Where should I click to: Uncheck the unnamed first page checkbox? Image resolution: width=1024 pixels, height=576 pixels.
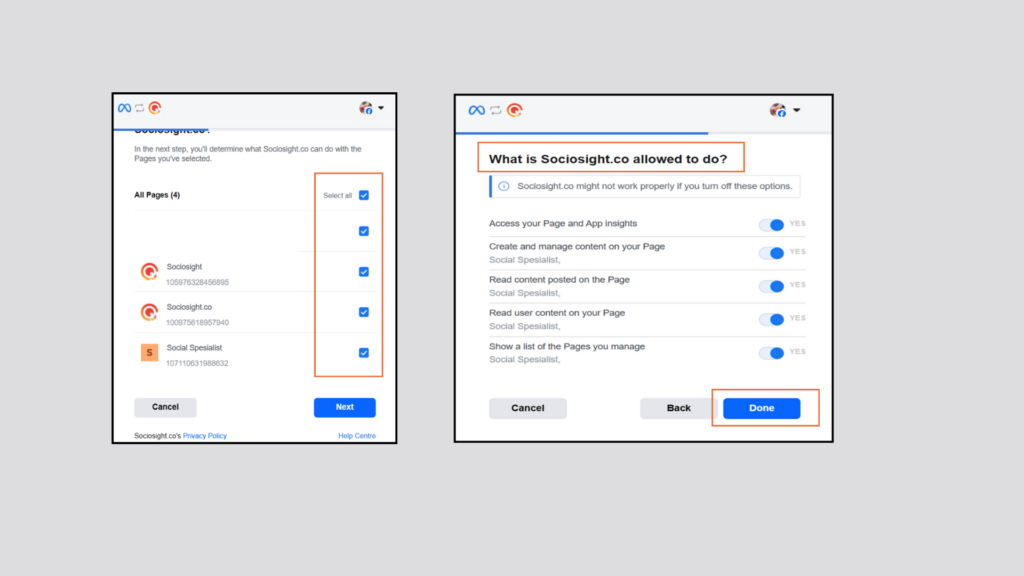tap(364, 231)
